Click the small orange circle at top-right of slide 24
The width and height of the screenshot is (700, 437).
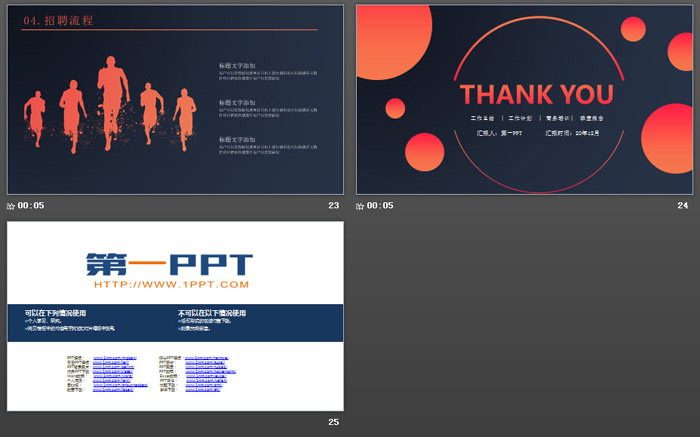(633, 31)
